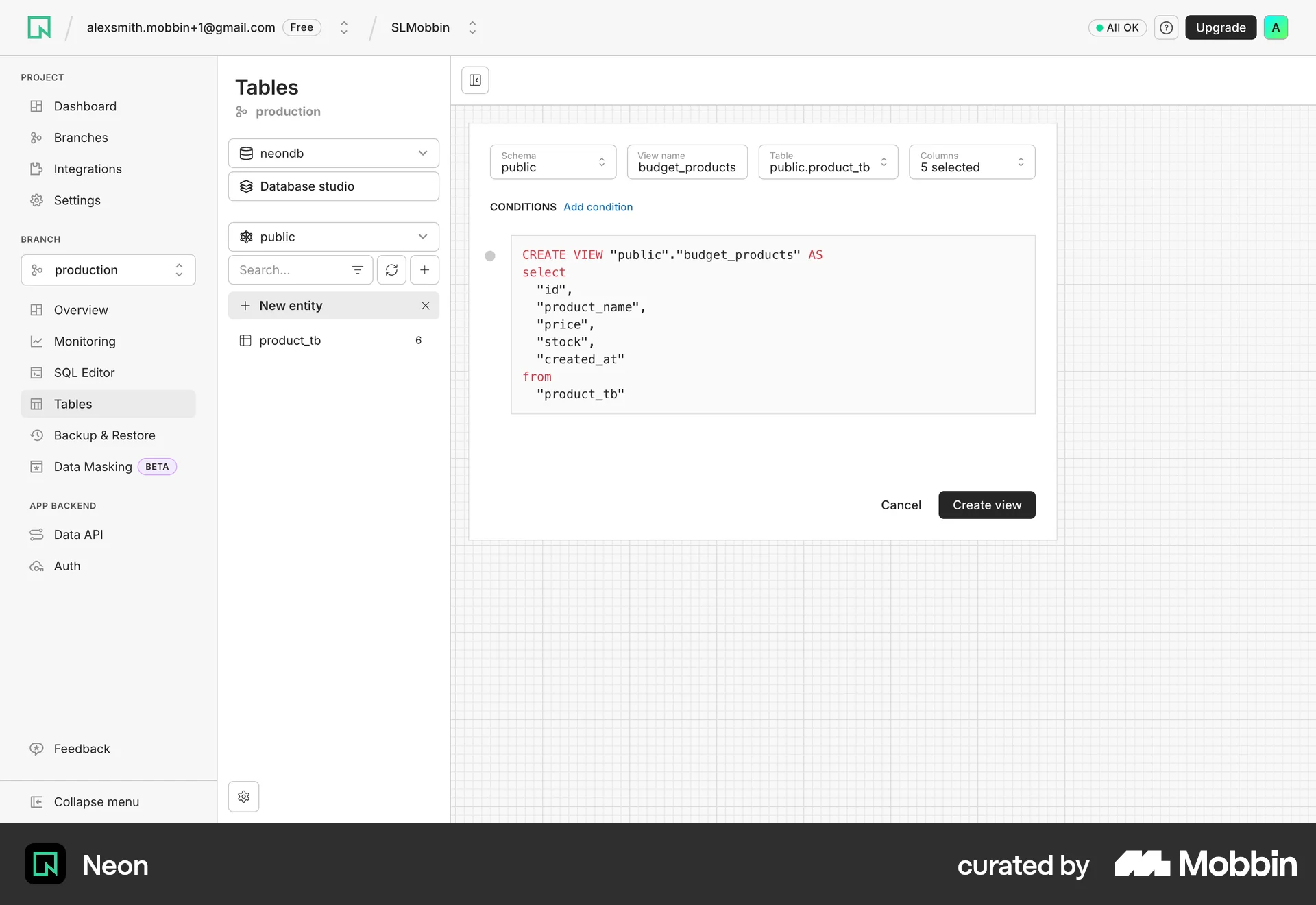The image size is (1316, 905).
Task: Click Cancel button
Action: pos(901,505)
